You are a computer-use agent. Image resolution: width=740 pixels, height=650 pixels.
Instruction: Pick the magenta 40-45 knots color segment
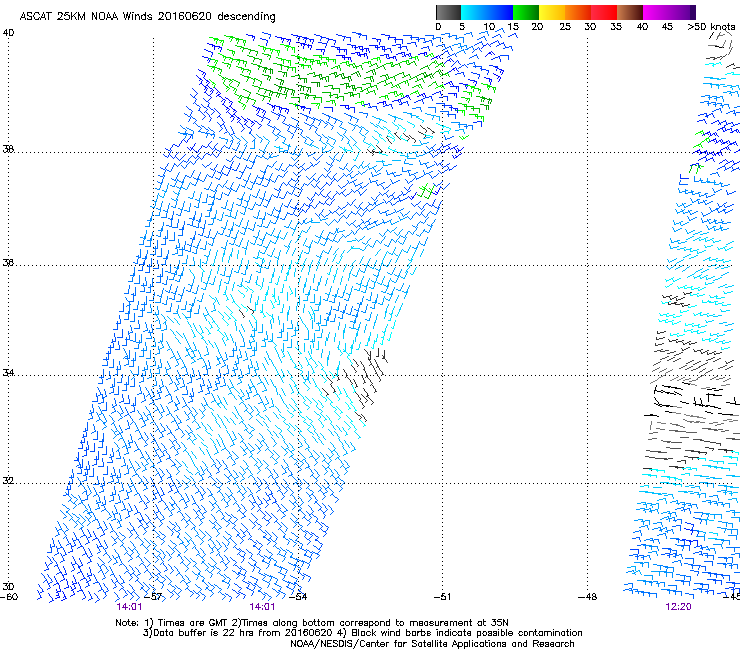[x=656, y=12]
